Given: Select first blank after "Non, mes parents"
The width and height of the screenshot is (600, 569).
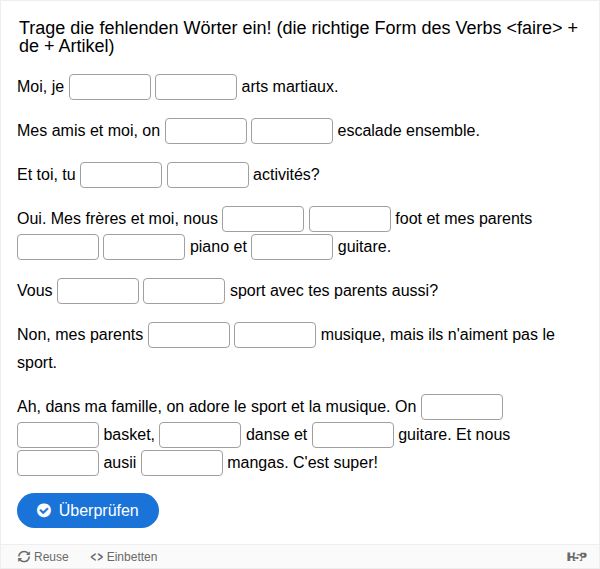Looking at the screenshot, I should coord(189,335).
